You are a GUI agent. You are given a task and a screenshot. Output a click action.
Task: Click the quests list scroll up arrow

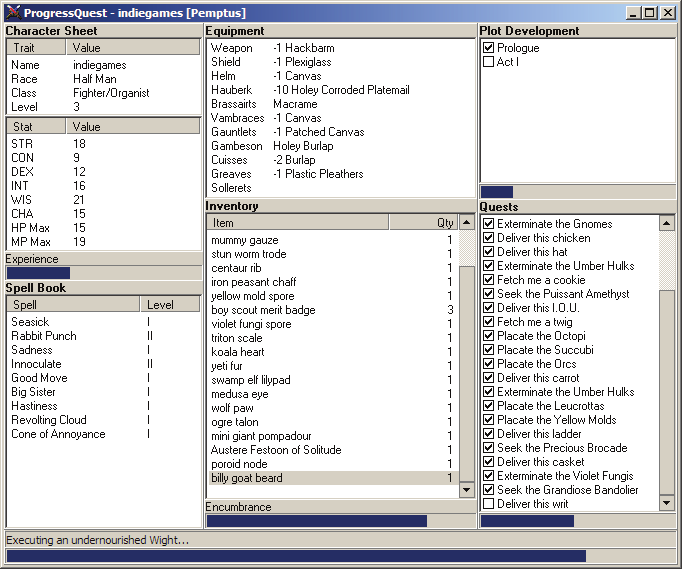pos(666,224)
